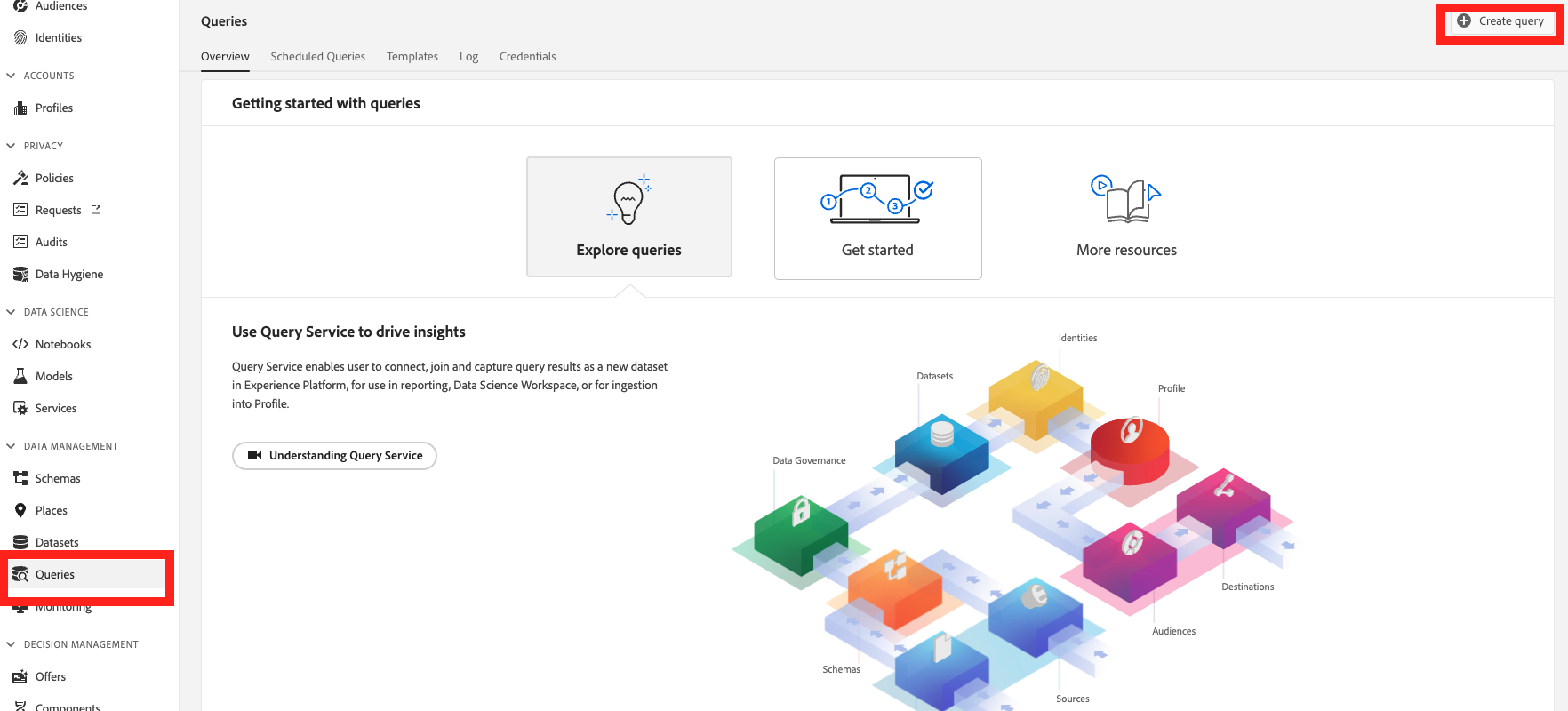Image resolution: width=1568 pixels, height=711 pixels.
Task: Open the Audits icon in sidebar
Action: pos(20,242)
